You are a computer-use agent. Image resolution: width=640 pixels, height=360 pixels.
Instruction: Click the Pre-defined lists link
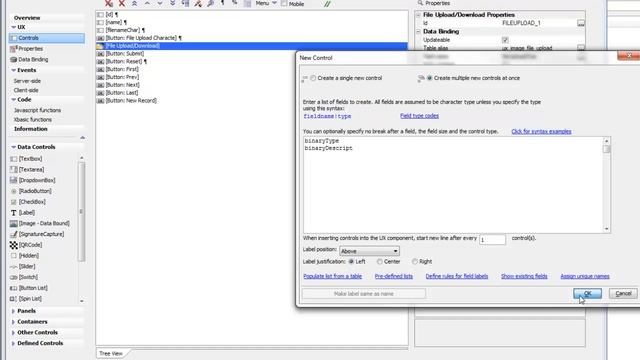coord(393,276)
